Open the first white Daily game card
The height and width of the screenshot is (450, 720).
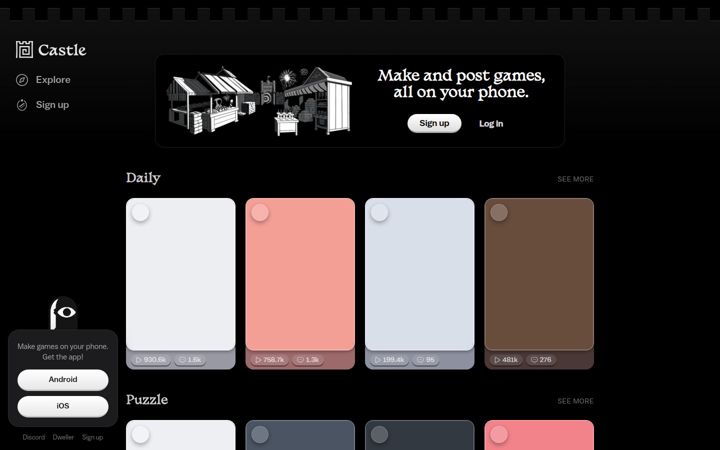[x=180, y=274]
